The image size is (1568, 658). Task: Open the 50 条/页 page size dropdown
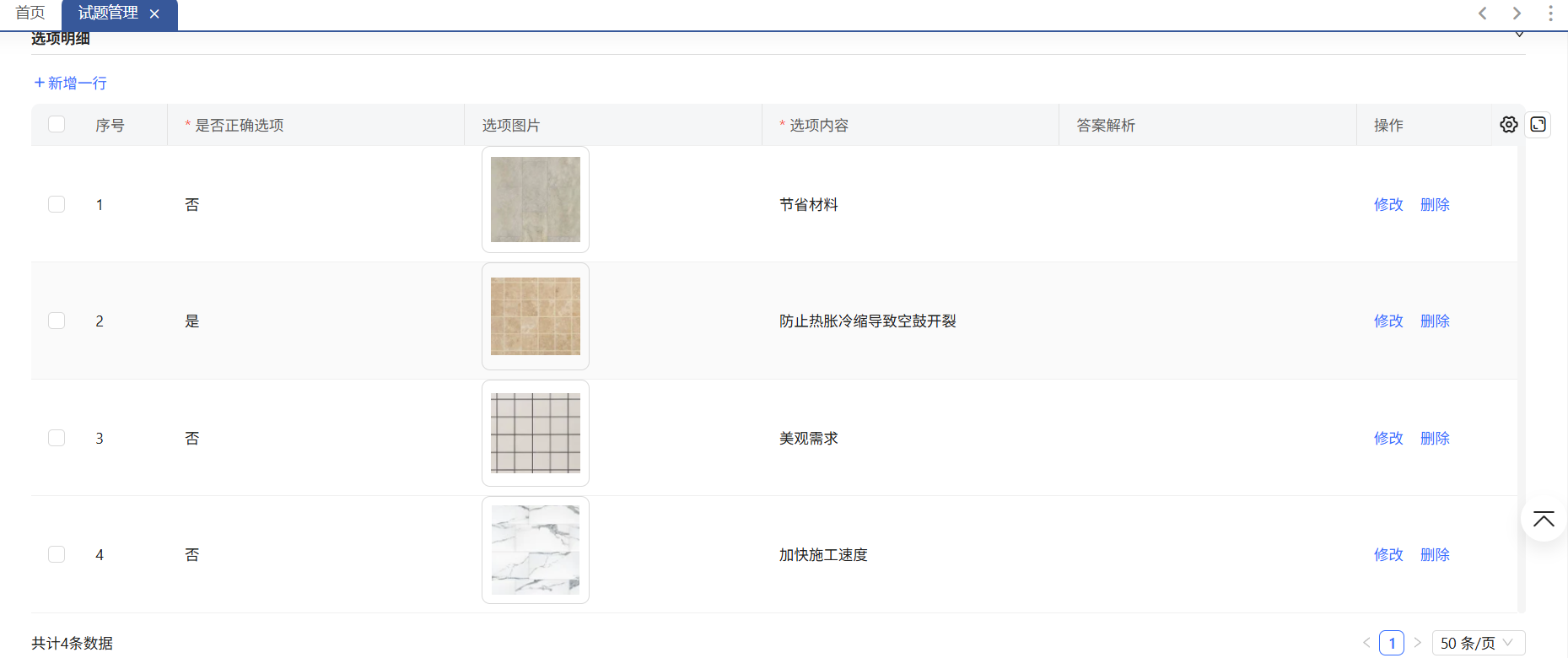1478,643
